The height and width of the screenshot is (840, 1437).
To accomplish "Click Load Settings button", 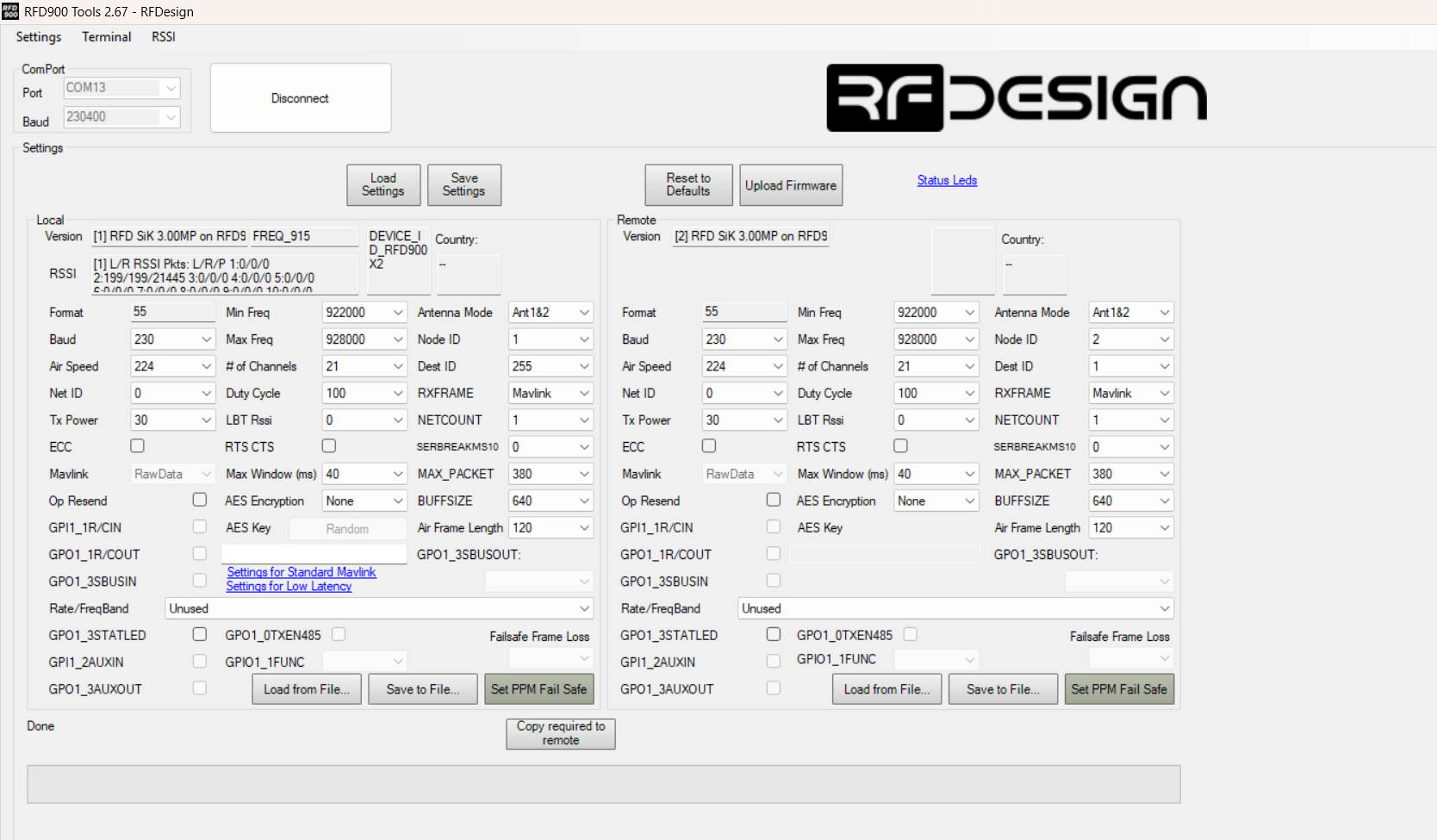I will click(x=383, y=185).
